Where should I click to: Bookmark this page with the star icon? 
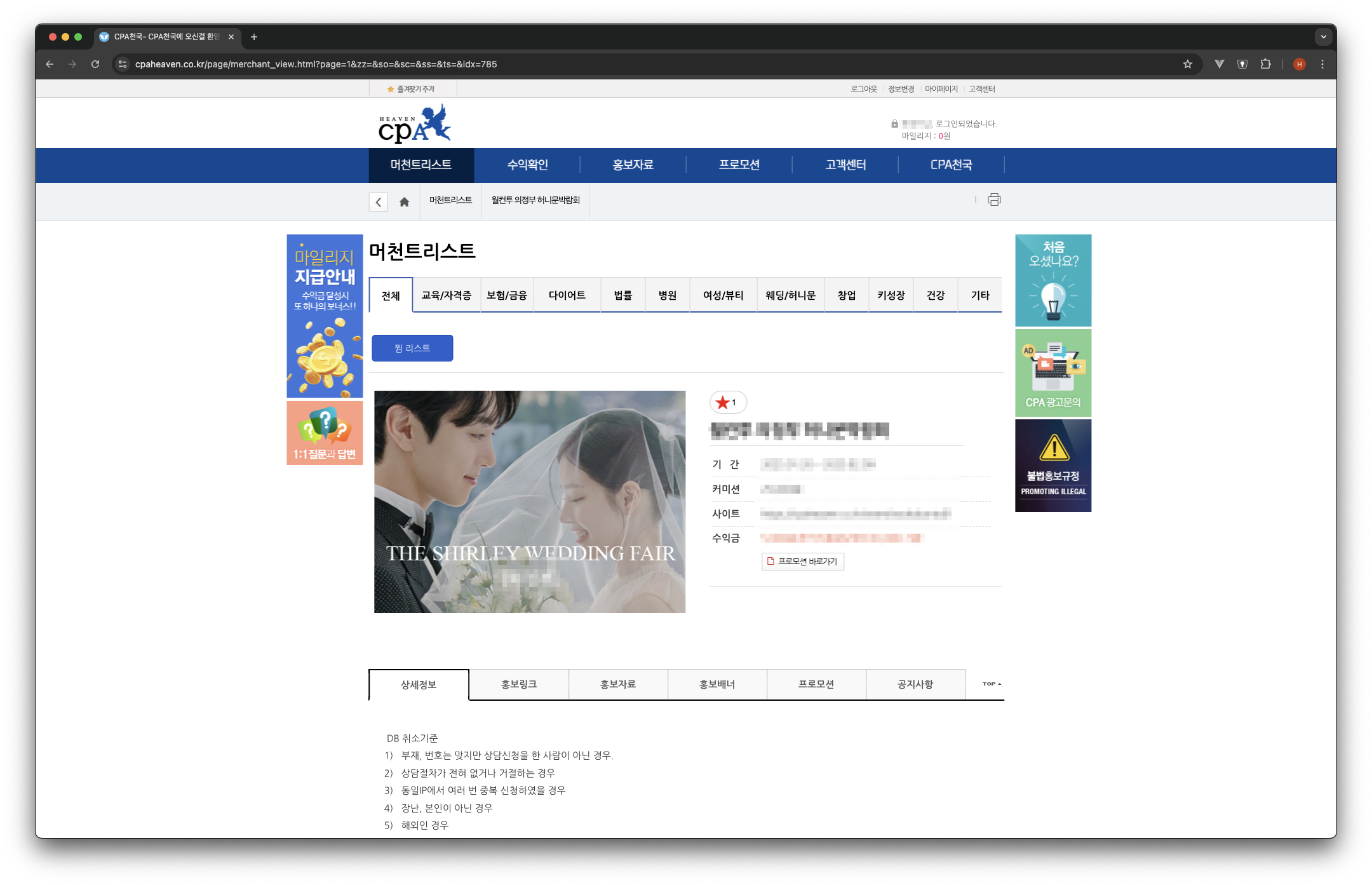(1188, 64)
